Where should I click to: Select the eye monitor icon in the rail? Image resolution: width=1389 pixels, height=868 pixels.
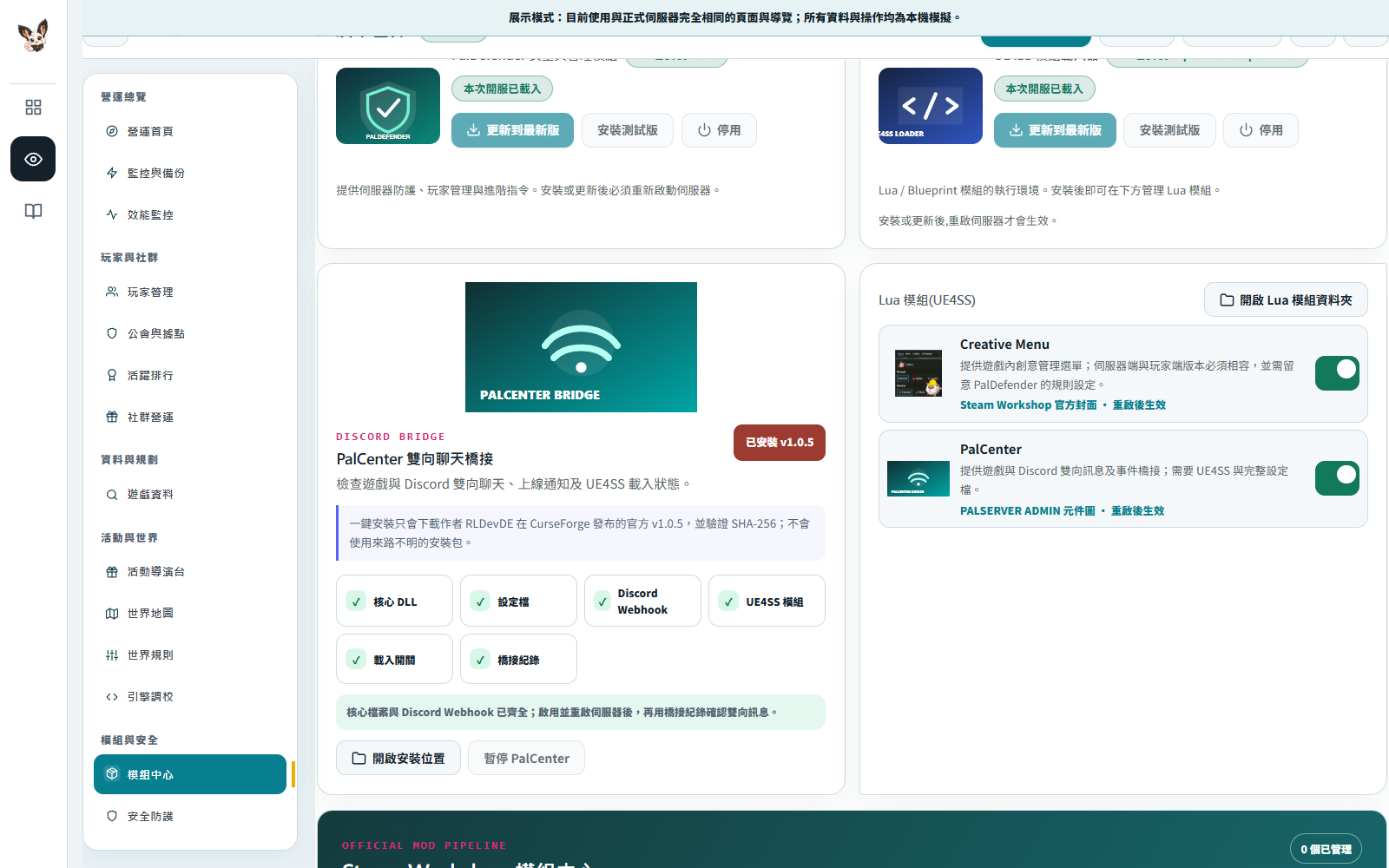tap(33, 159)
